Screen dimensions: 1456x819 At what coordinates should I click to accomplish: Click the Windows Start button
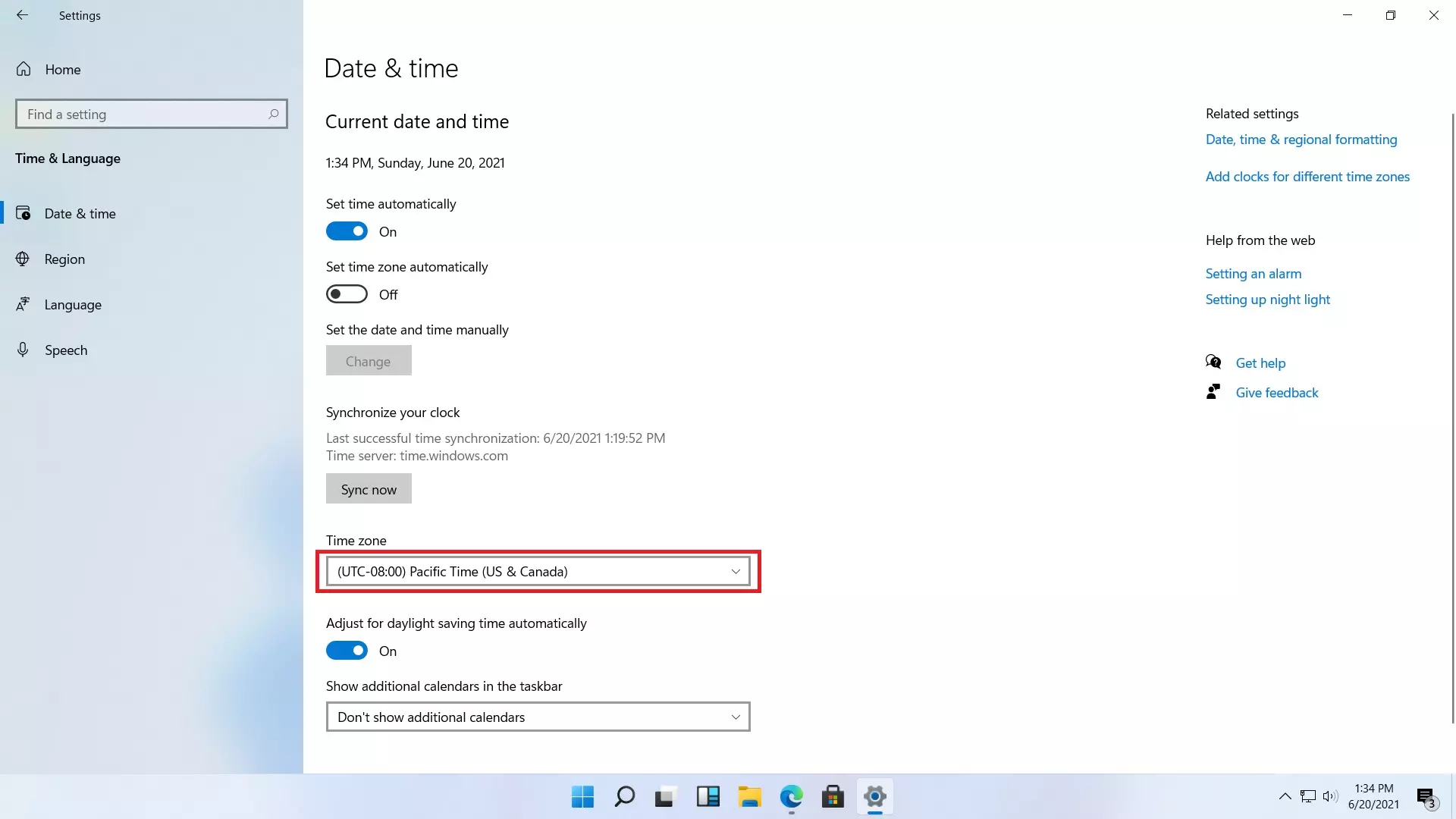tap(582, 797)
